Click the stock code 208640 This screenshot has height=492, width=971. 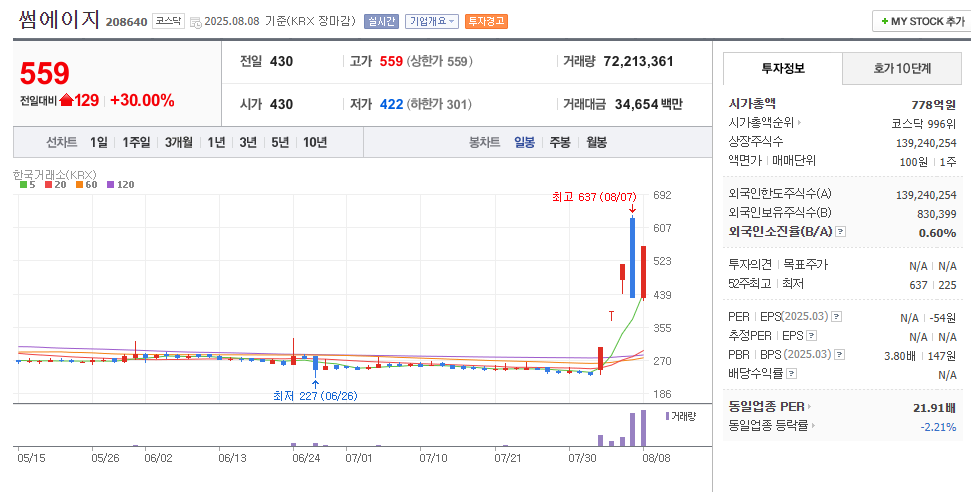126,22
